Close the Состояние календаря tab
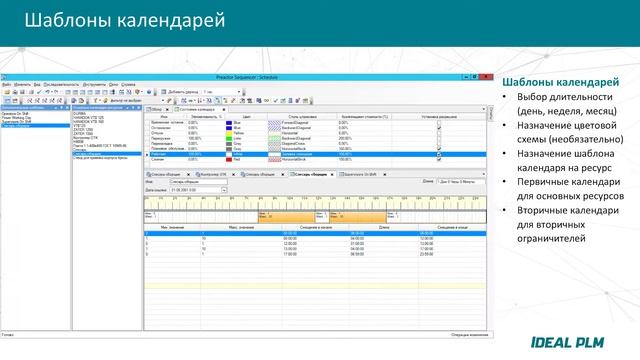This screenshot has height=360, width=640. (224, 109)
